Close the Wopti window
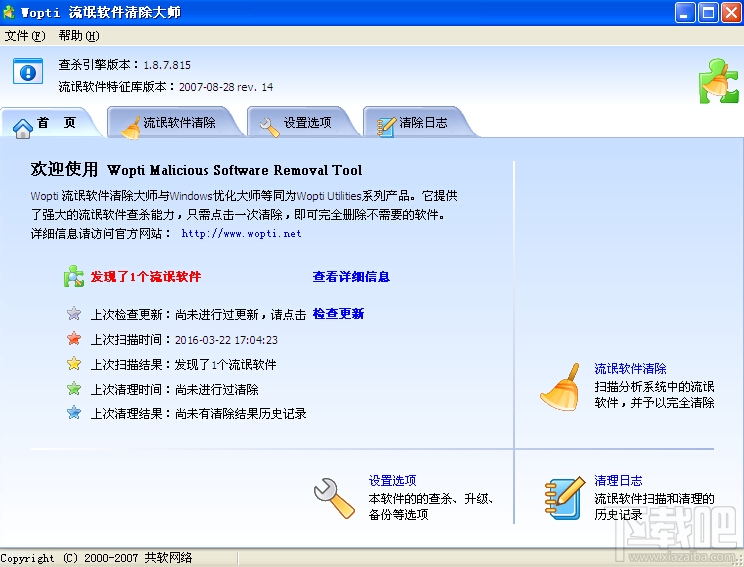This screenshot has width=744, height=567. [x=731, y=12]
